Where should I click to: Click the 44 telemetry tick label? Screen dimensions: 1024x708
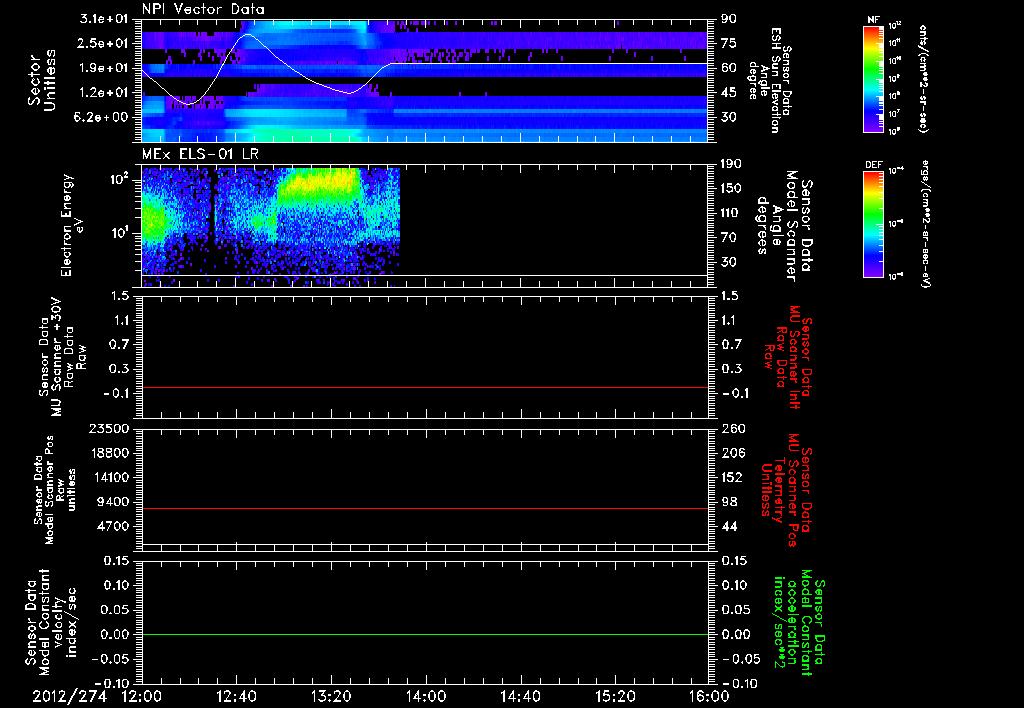(729, 526)
